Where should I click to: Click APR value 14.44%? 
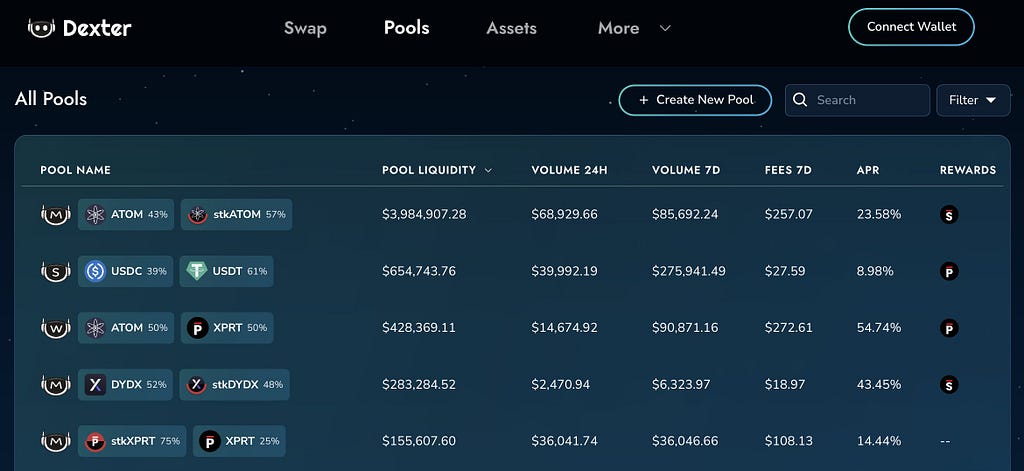[879, 441]
